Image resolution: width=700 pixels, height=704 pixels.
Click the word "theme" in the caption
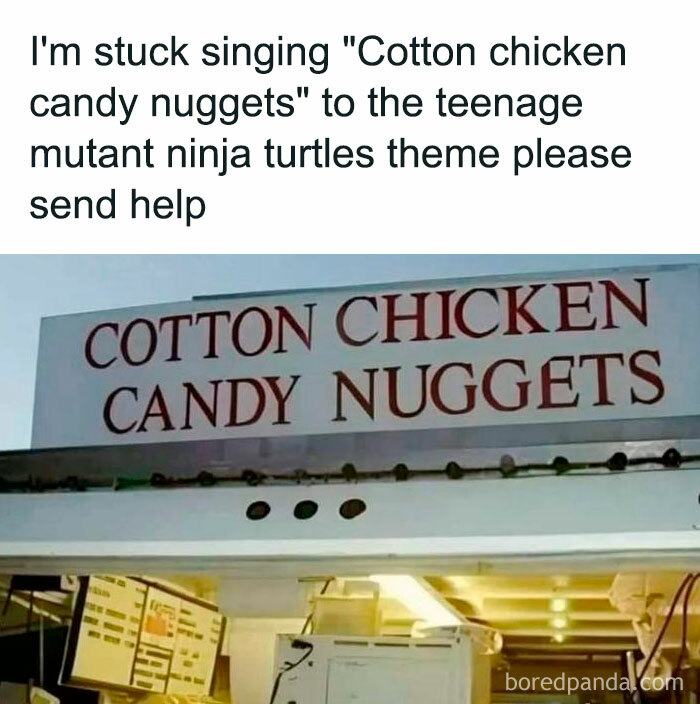coord(443,153)
